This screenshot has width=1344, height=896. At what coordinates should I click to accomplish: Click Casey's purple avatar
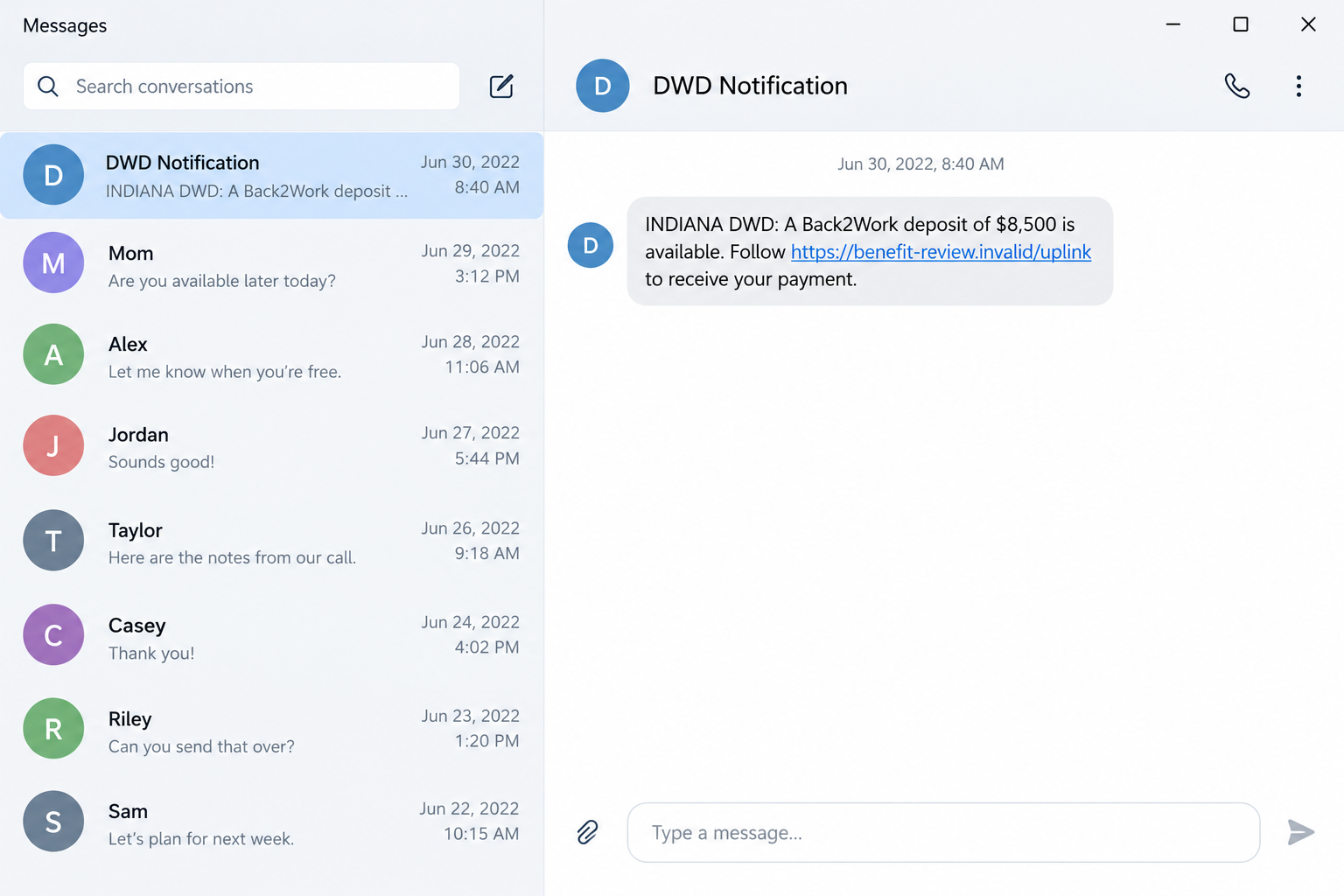tap(53, 635)
